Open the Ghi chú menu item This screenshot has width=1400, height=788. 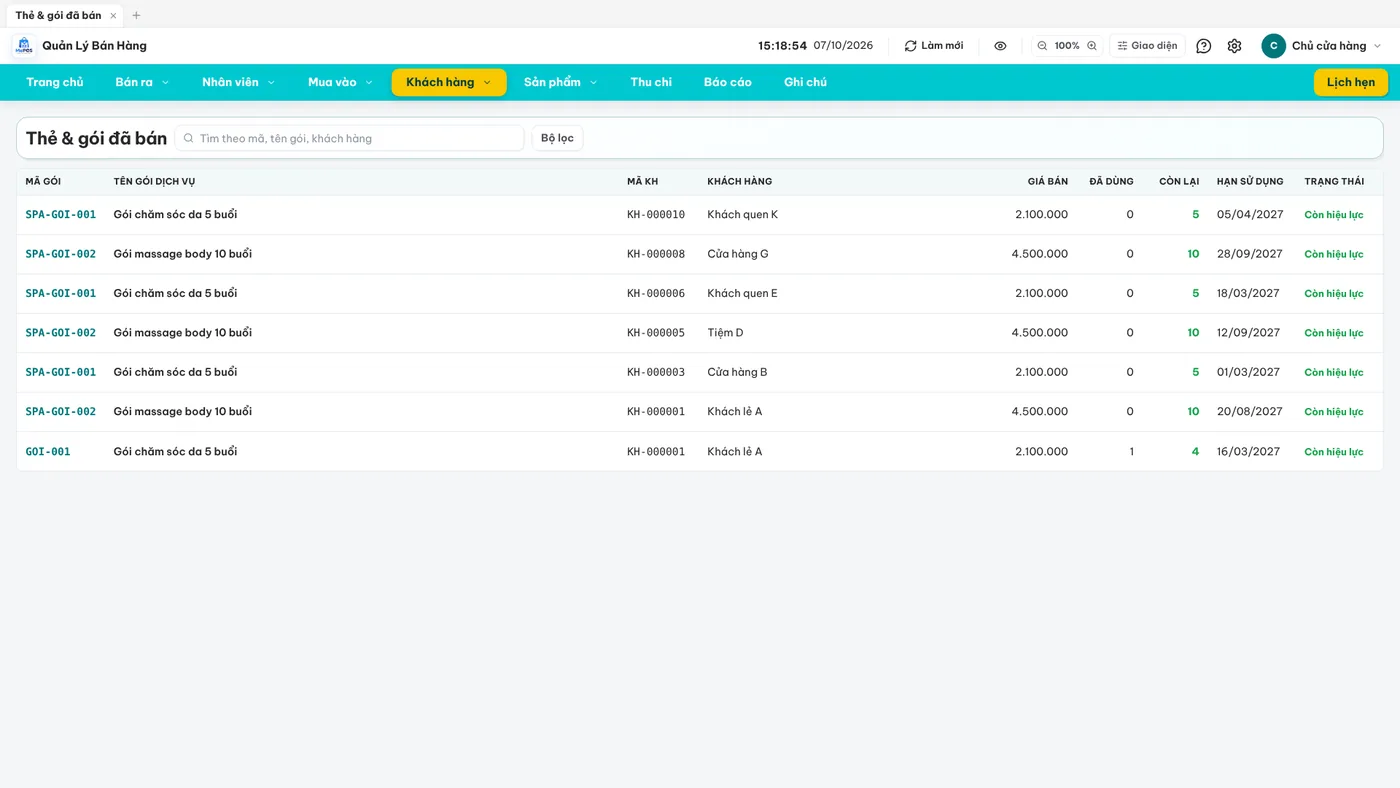point(805,82)
